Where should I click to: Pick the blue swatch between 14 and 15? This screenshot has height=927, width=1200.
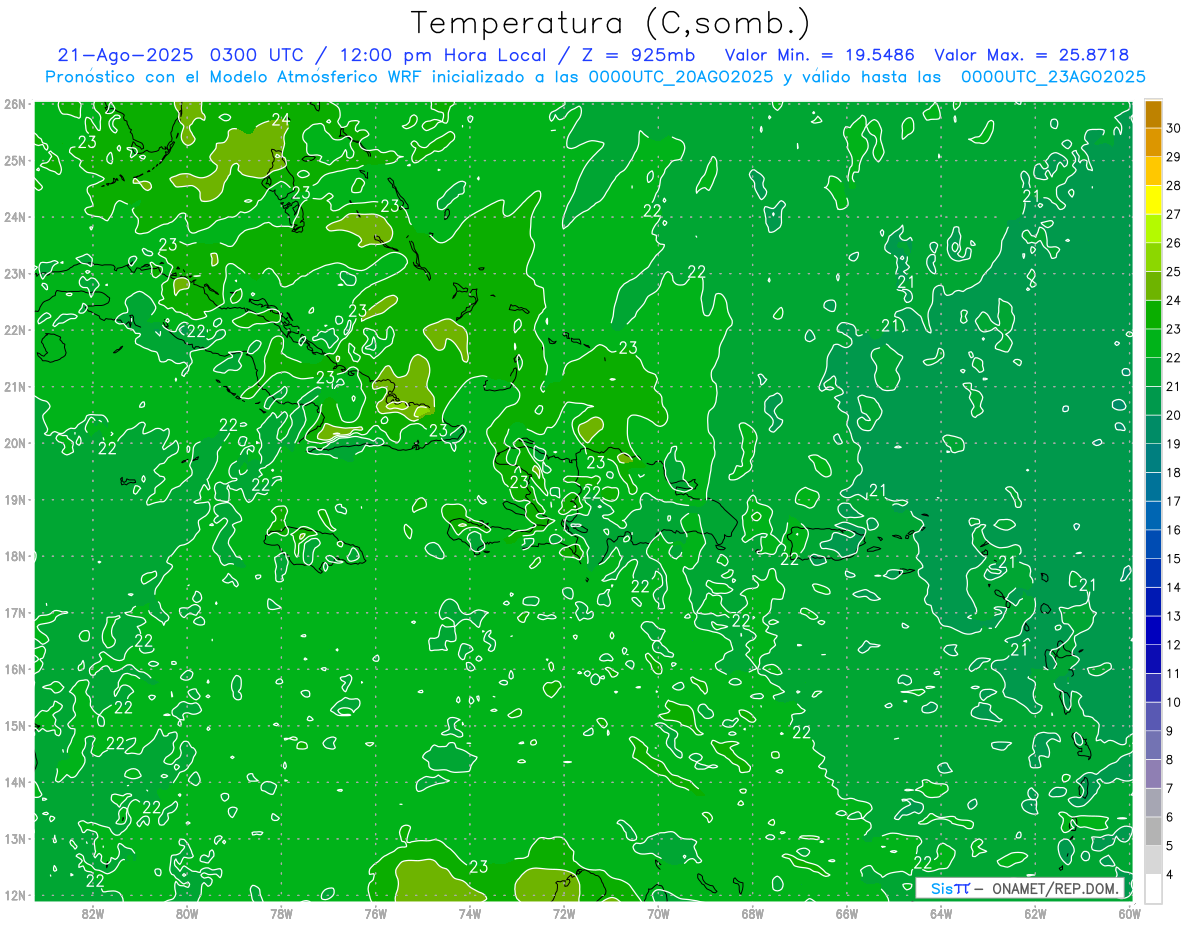[x=1153, y=573]
